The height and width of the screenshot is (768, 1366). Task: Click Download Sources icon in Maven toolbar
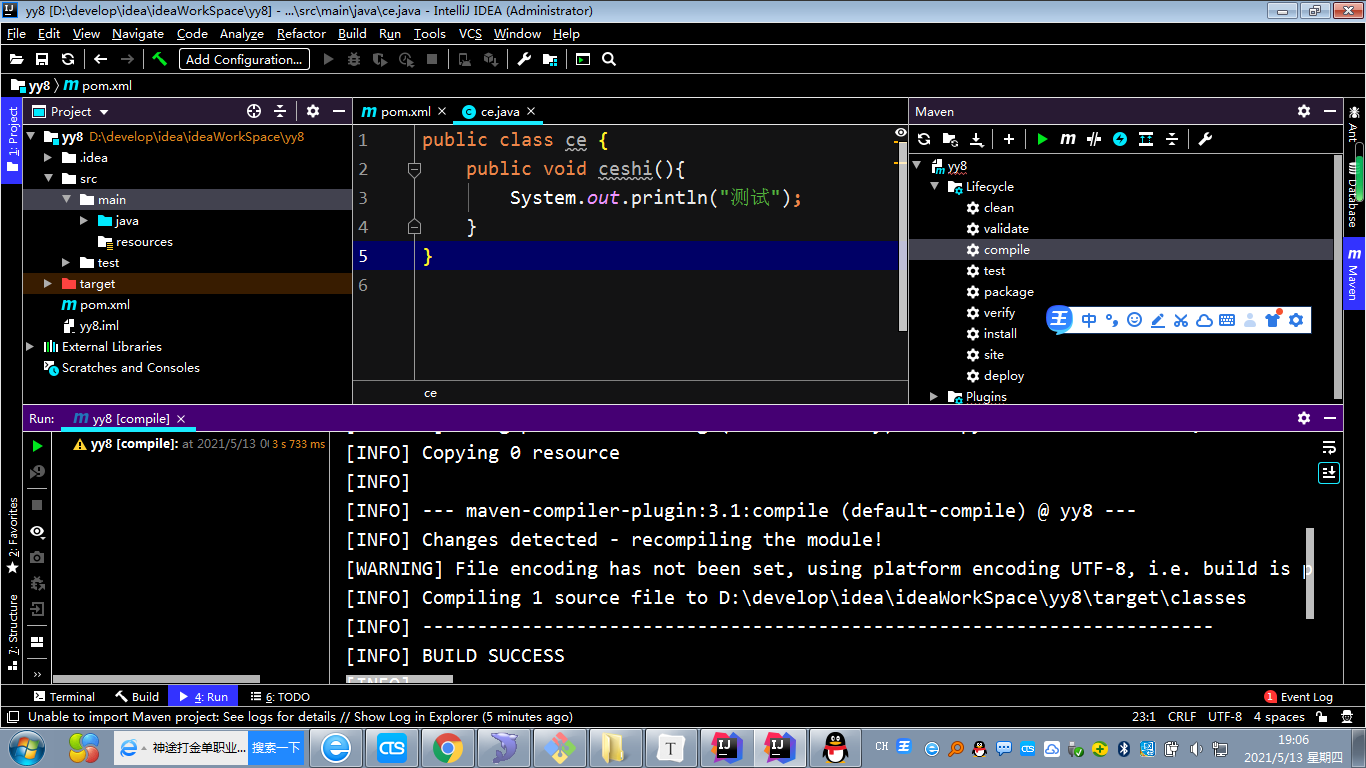click(977, 139)
